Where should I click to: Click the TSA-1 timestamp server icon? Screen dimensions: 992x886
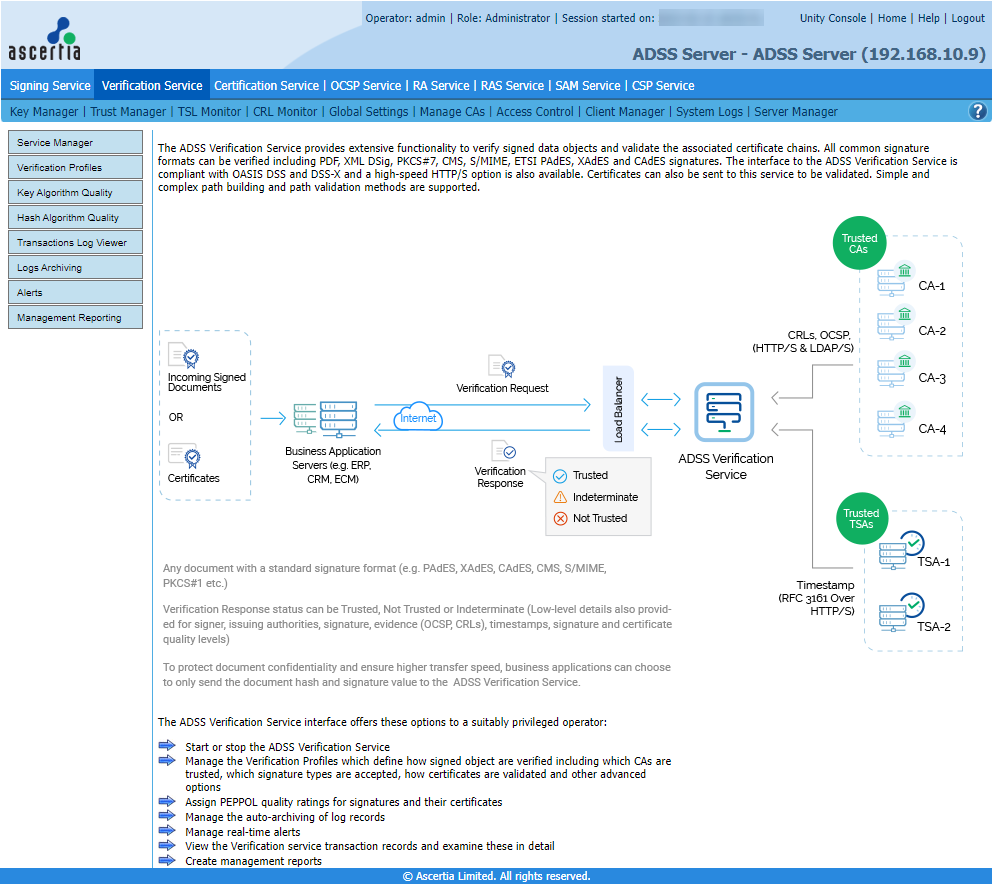(x=902, y=550)
